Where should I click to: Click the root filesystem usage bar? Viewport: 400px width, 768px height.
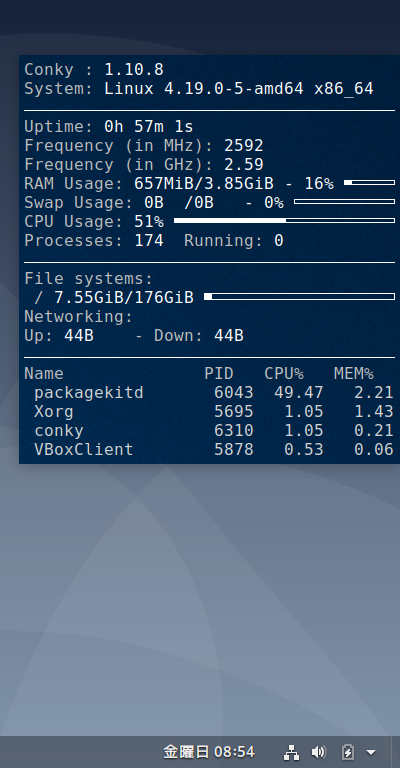click(299, 297)
